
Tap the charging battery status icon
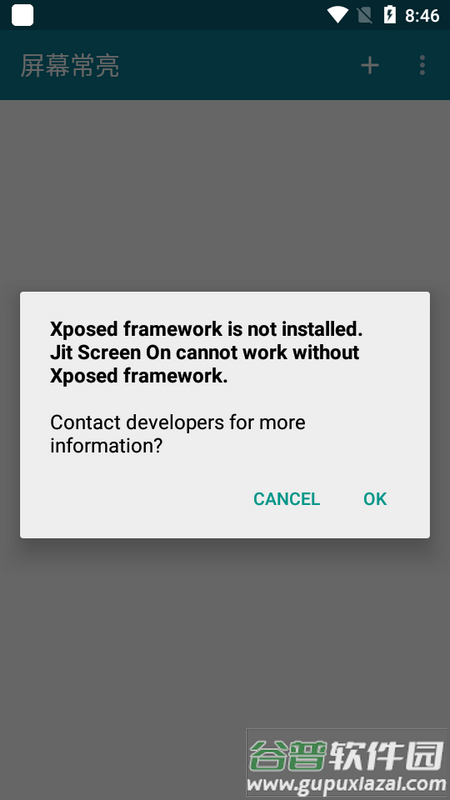pos(390,15)
